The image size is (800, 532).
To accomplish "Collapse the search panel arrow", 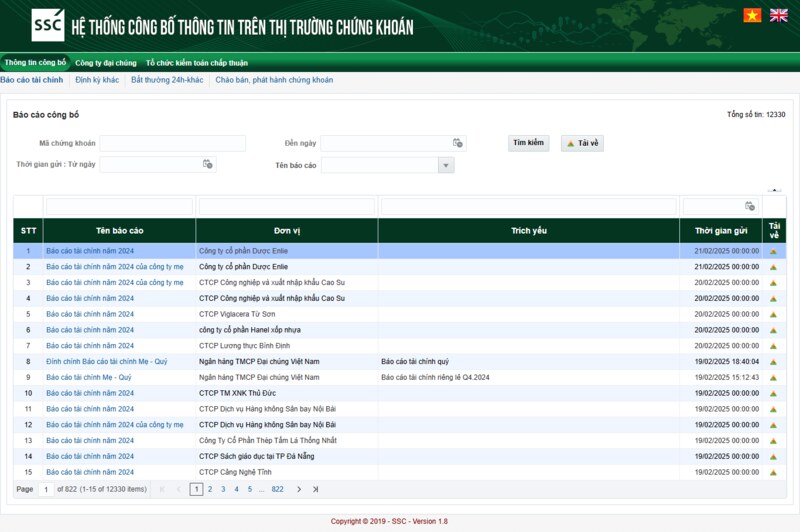I will [774, 190].
